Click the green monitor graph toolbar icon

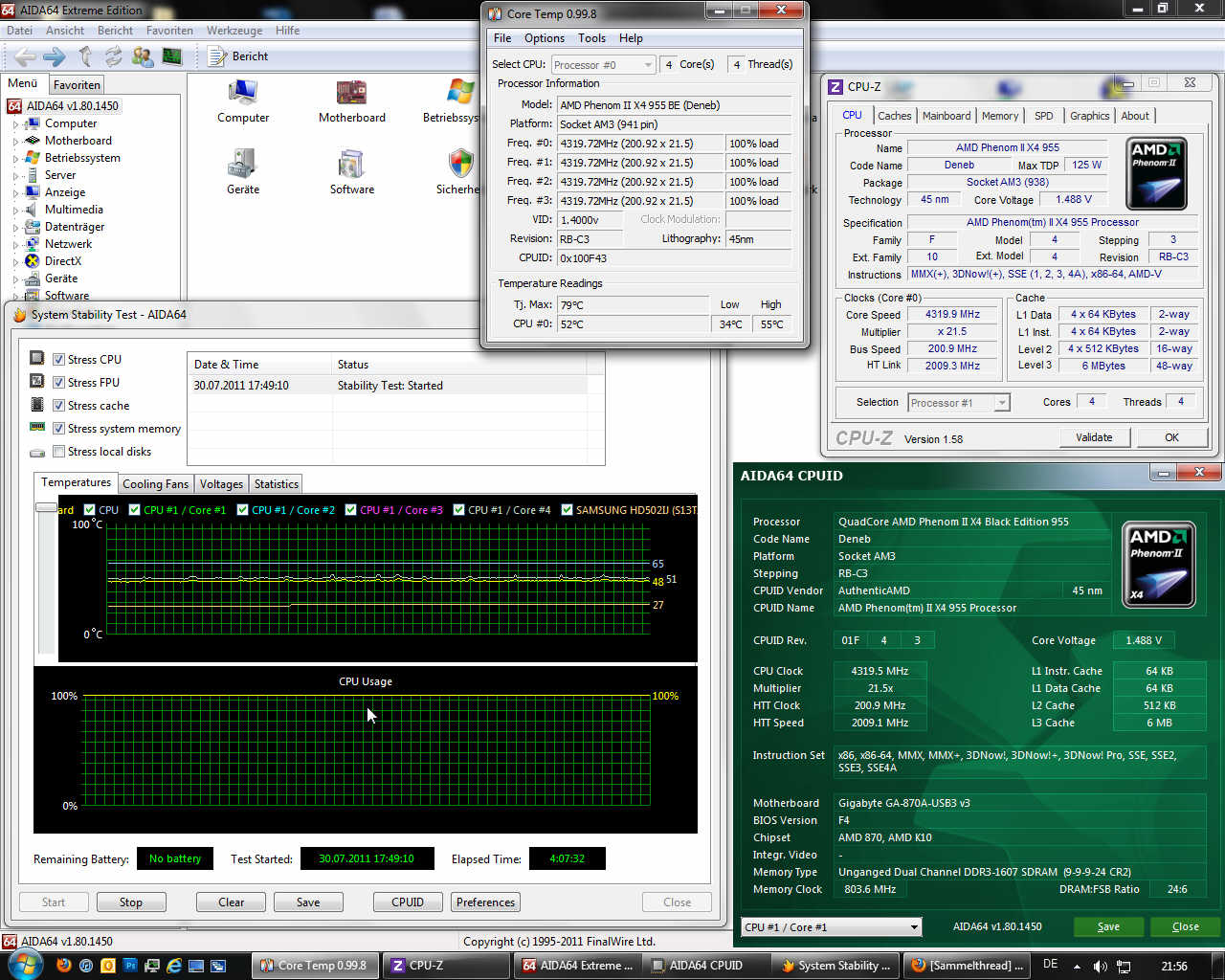(x=171, y=56)
